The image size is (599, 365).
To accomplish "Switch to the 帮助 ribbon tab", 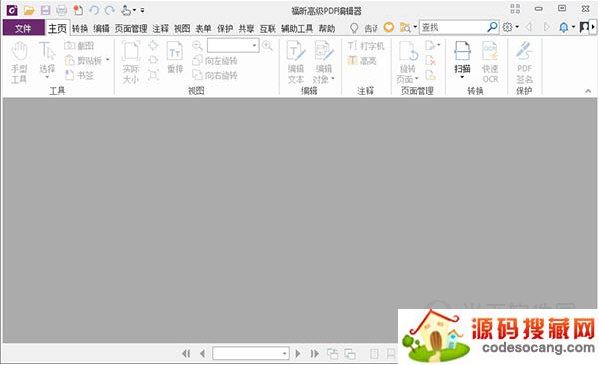I will pyautogui.click(x=327, y=28).
